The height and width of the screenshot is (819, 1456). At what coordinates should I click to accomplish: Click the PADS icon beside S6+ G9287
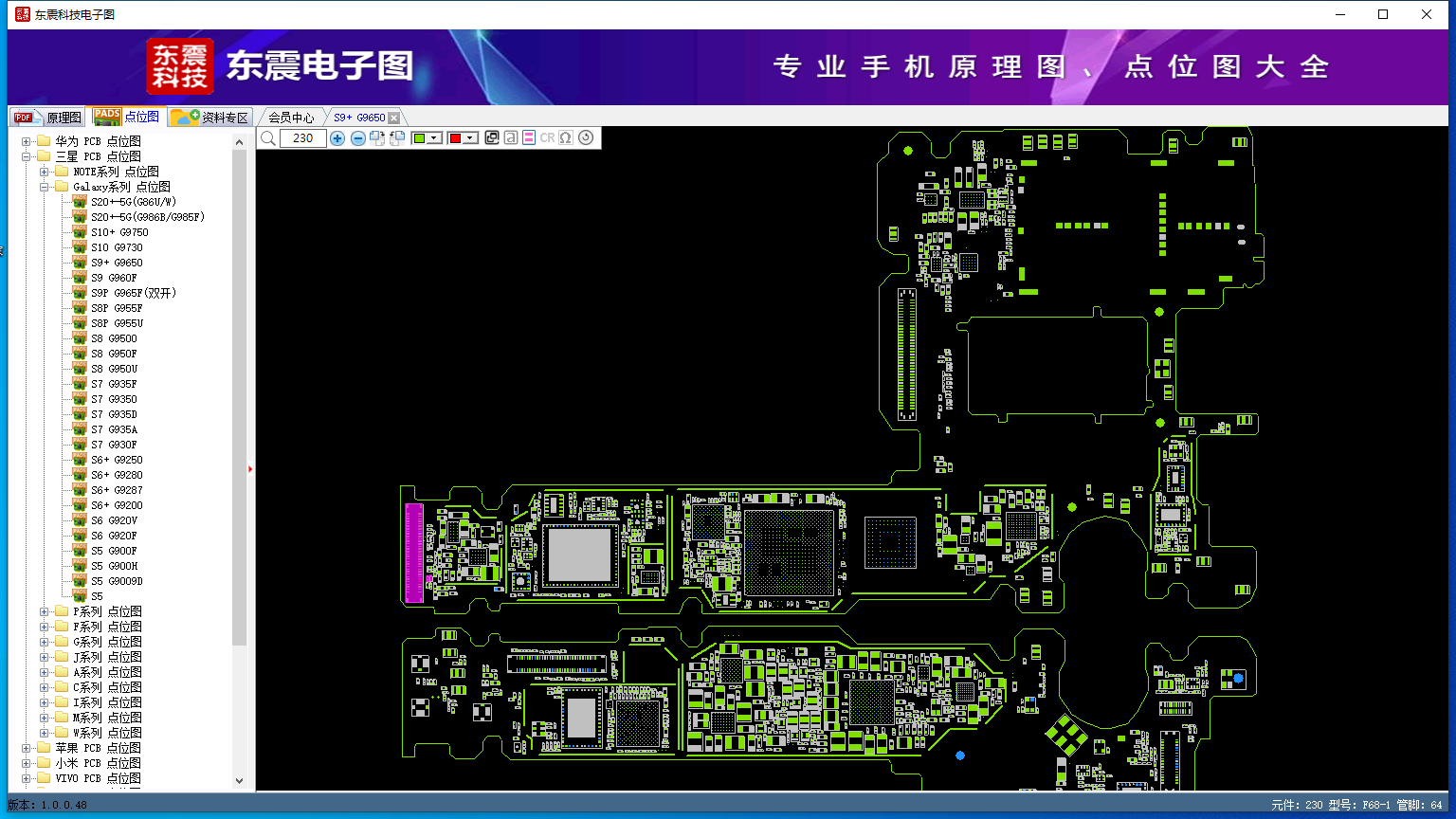pos(80,490)
